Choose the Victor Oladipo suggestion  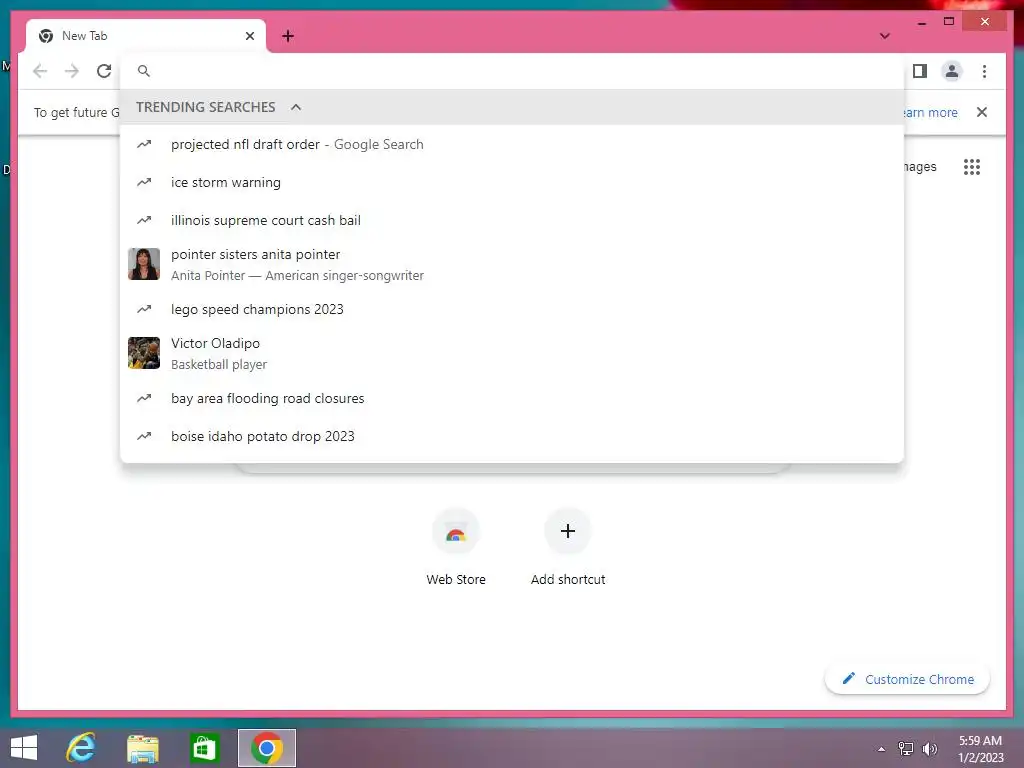point(512,353)
